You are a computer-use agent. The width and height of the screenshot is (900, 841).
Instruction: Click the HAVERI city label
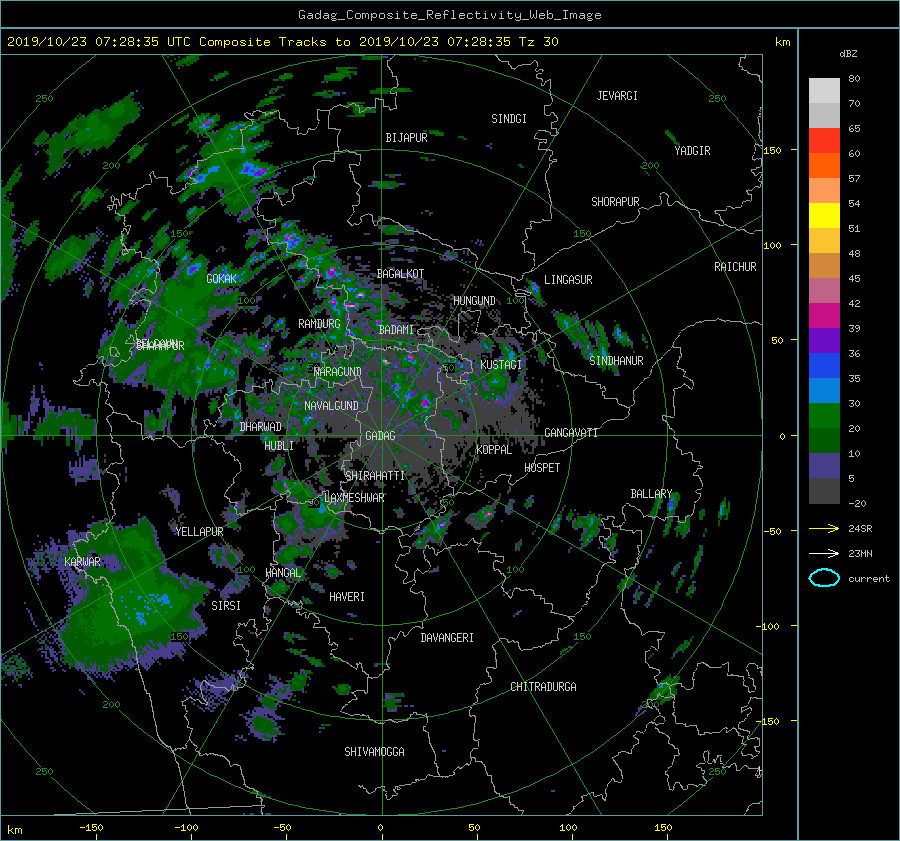[x=347, y=598]
